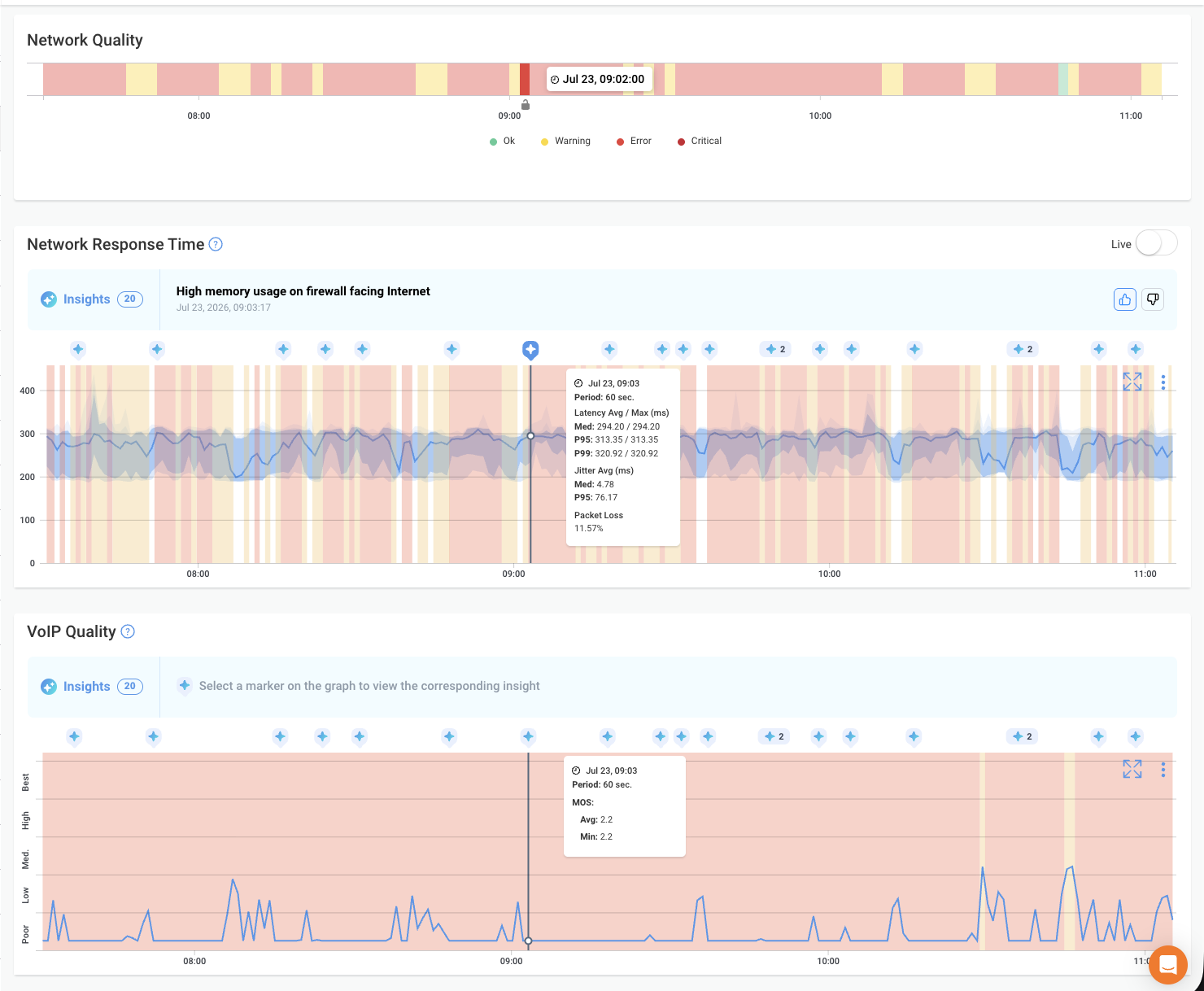The image size is (1204, 991).
Task: Select earliest insight marker in Network Response Time
Action: (x=78, y=350)
